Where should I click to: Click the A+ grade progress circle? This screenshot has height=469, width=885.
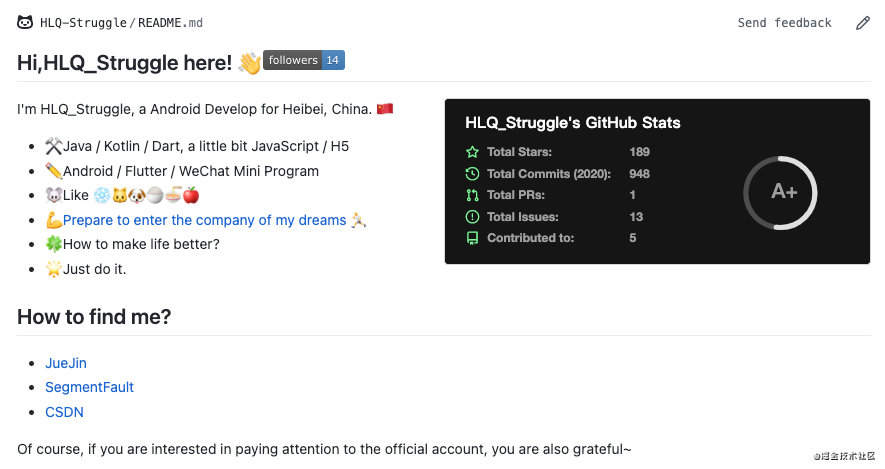[x=783, y=192]
